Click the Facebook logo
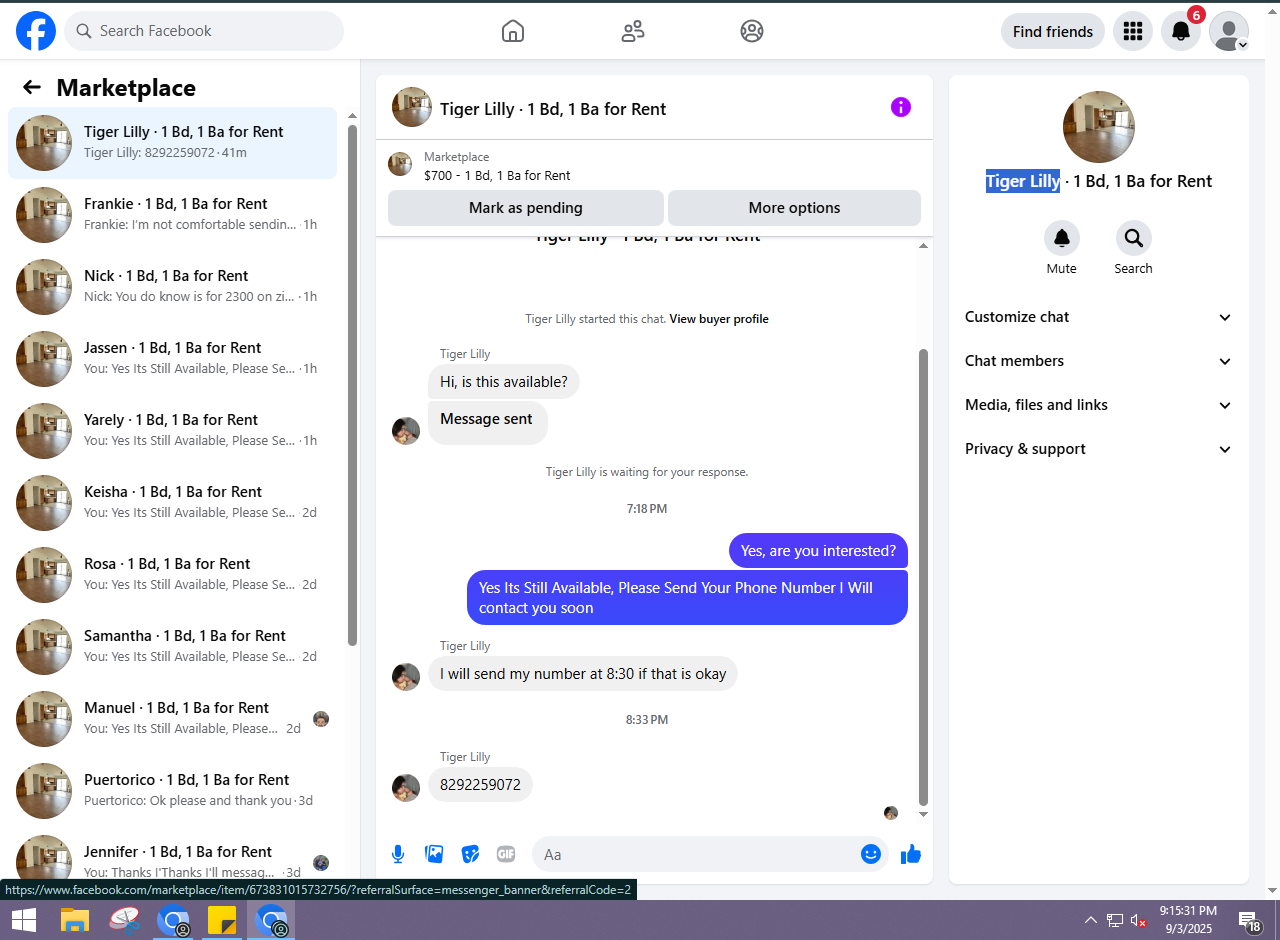The image size is (1280, 940). tap(36, 31)
